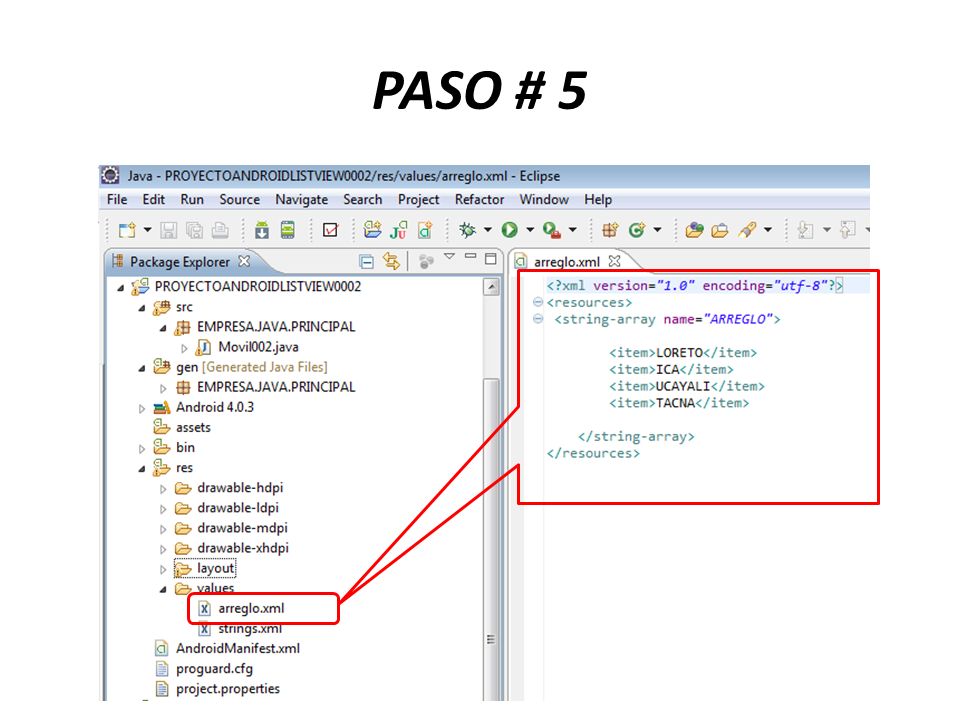The height and width of the screenshot is (720, 960).
Task: Click the New Android JUnit test icon
Action: 399,230
